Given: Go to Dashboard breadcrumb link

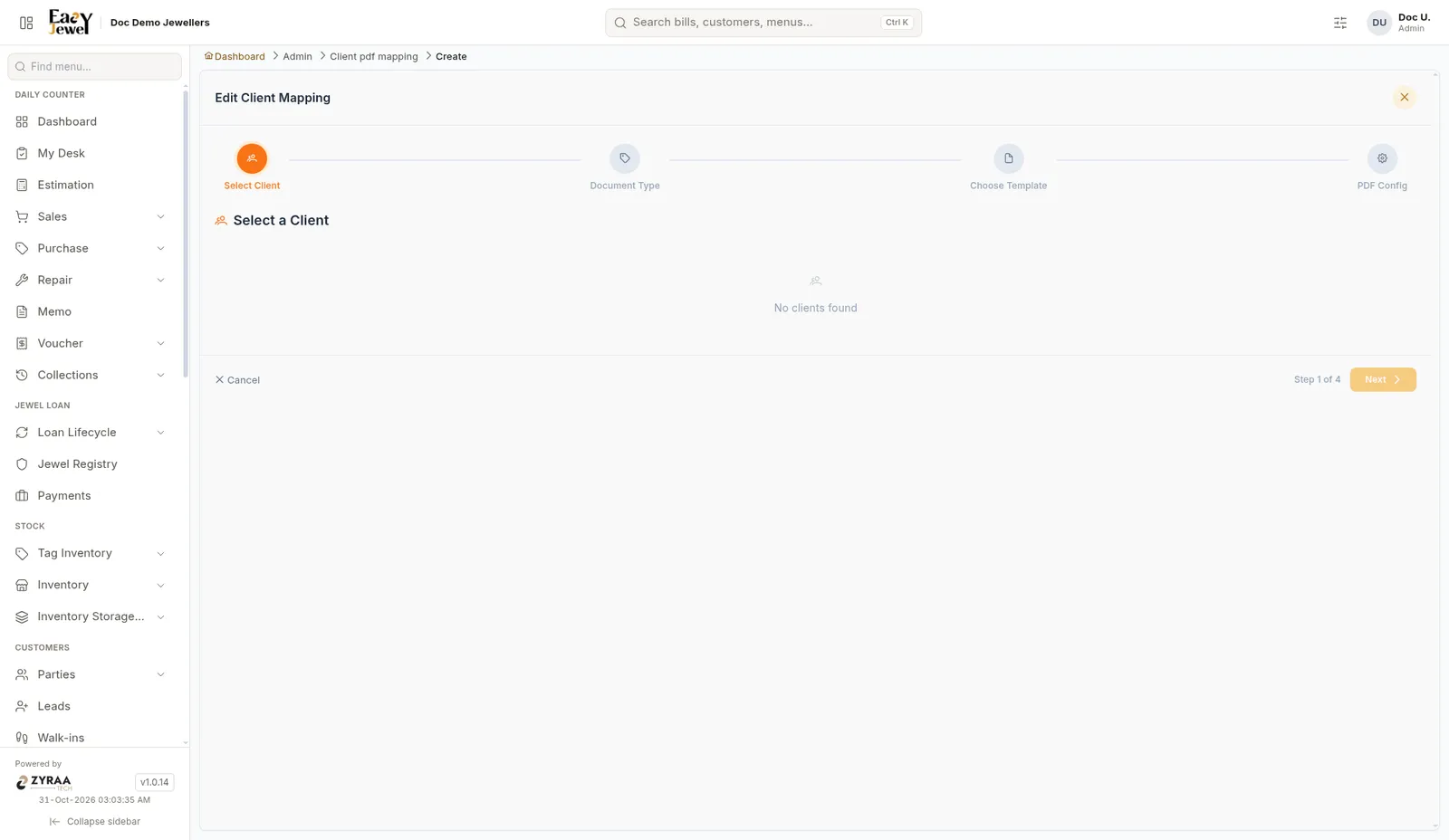Looking at the screenshot, I should click(x=235, y=56).
